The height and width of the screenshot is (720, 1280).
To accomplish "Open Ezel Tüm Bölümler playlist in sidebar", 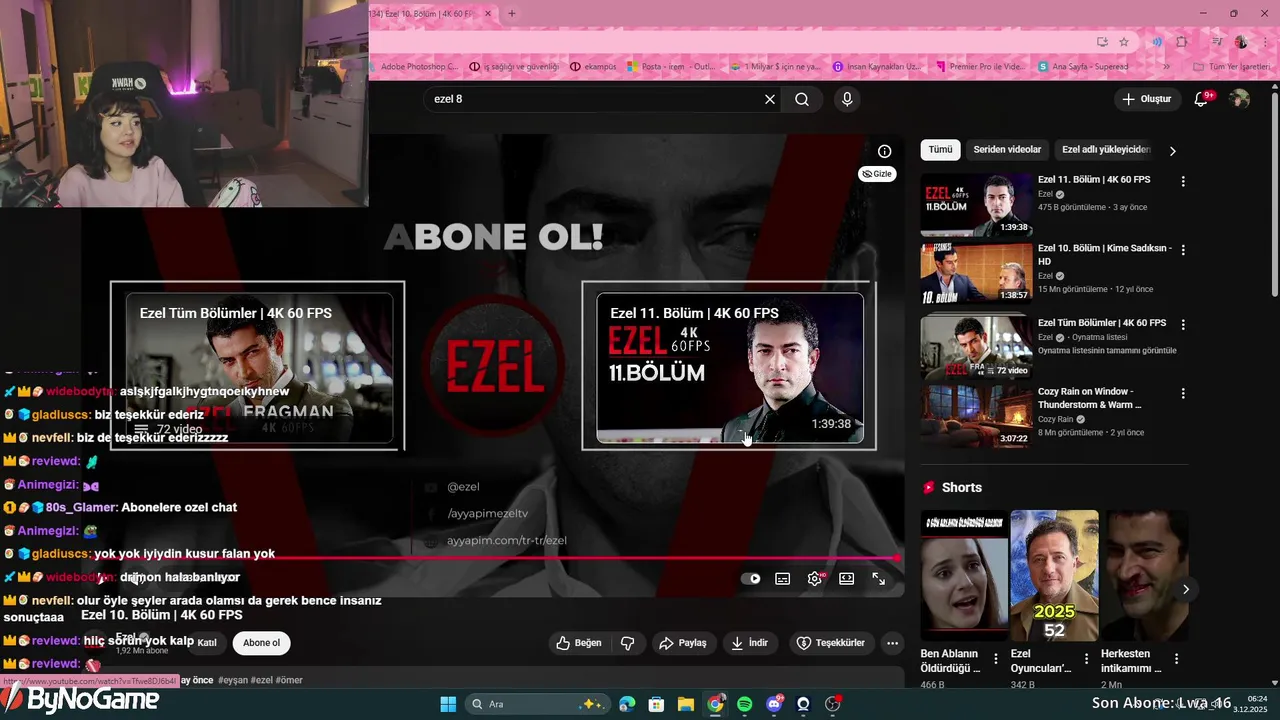I will (x=976, y=348).
